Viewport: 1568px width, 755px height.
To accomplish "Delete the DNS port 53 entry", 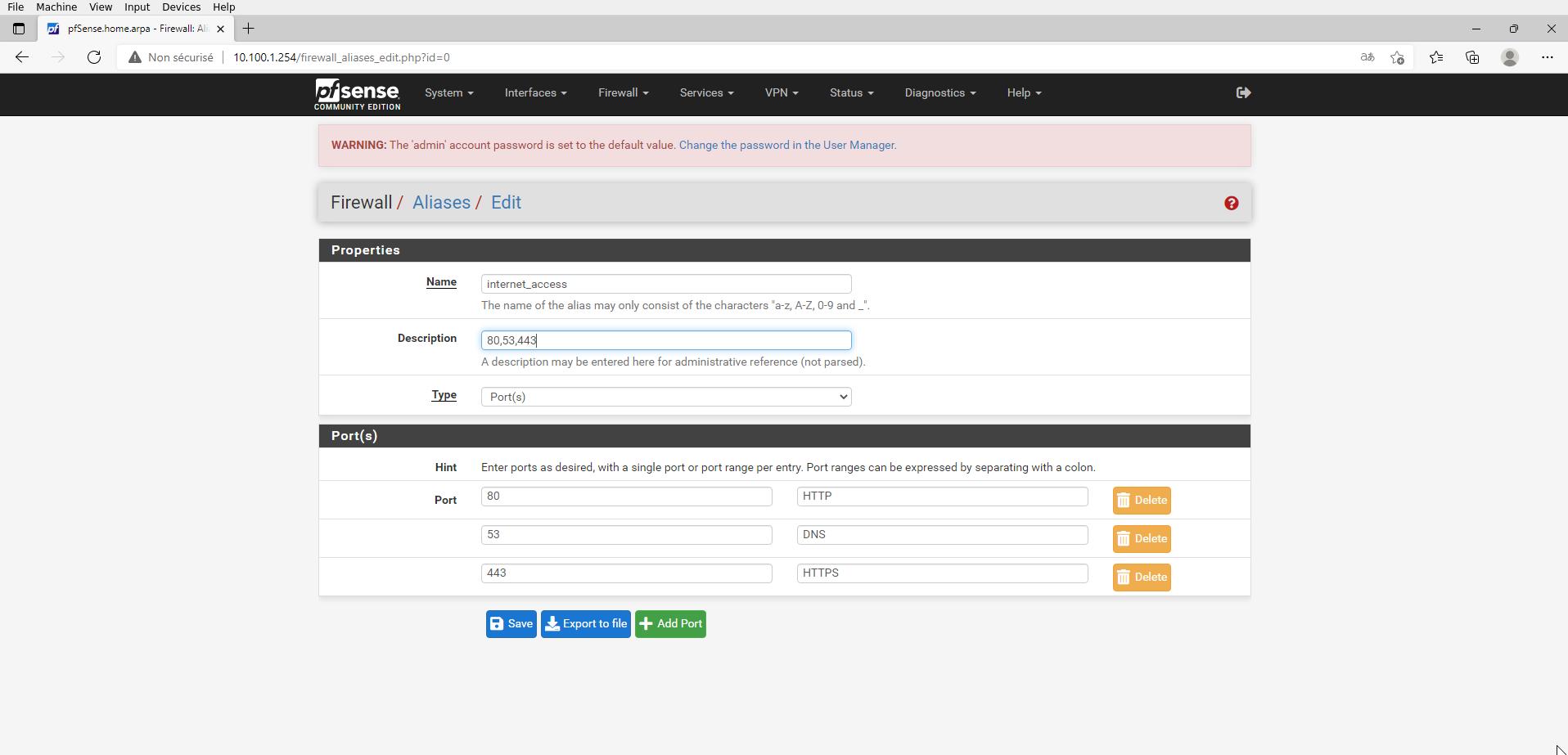I will coord(1141,539).
